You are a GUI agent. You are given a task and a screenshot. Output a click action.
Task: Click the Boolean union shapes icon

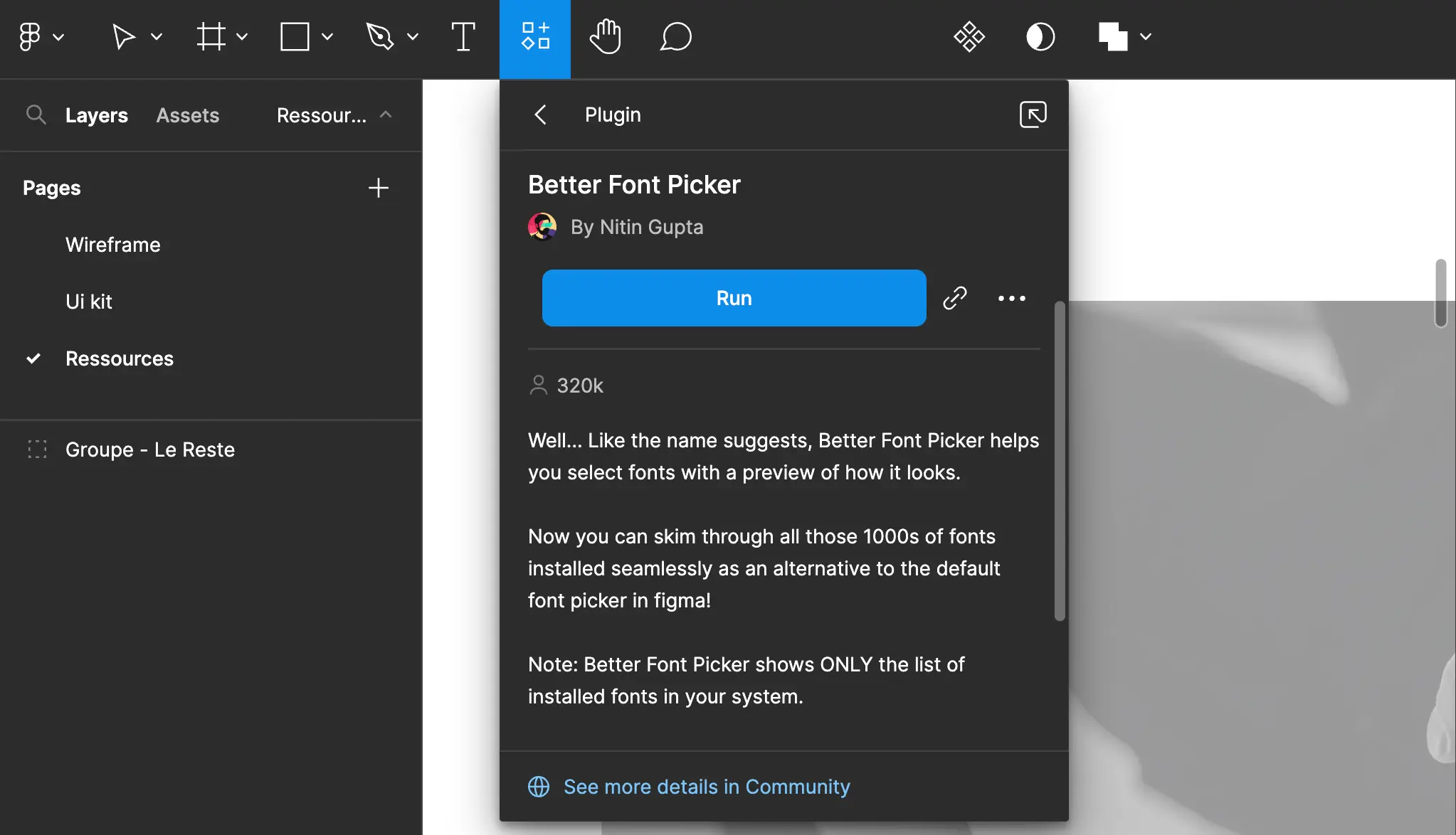(x=1113, y=37)
